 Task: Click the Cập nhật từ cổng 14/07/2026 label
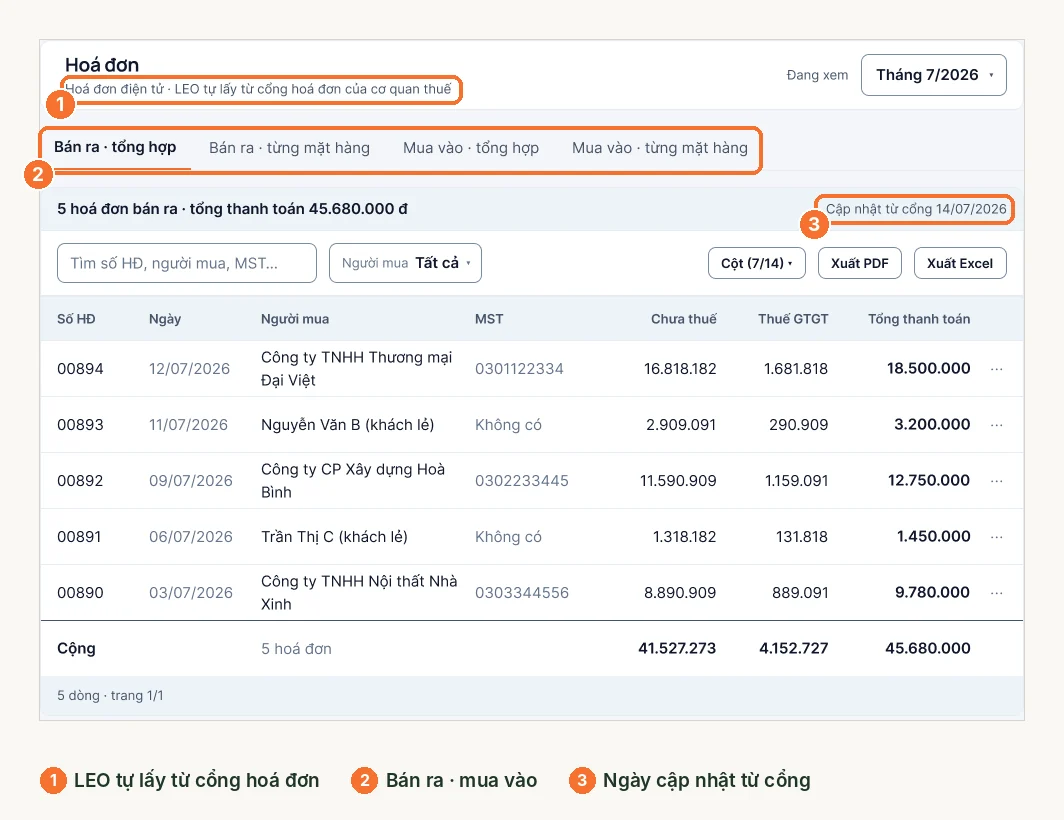[916, 209]
